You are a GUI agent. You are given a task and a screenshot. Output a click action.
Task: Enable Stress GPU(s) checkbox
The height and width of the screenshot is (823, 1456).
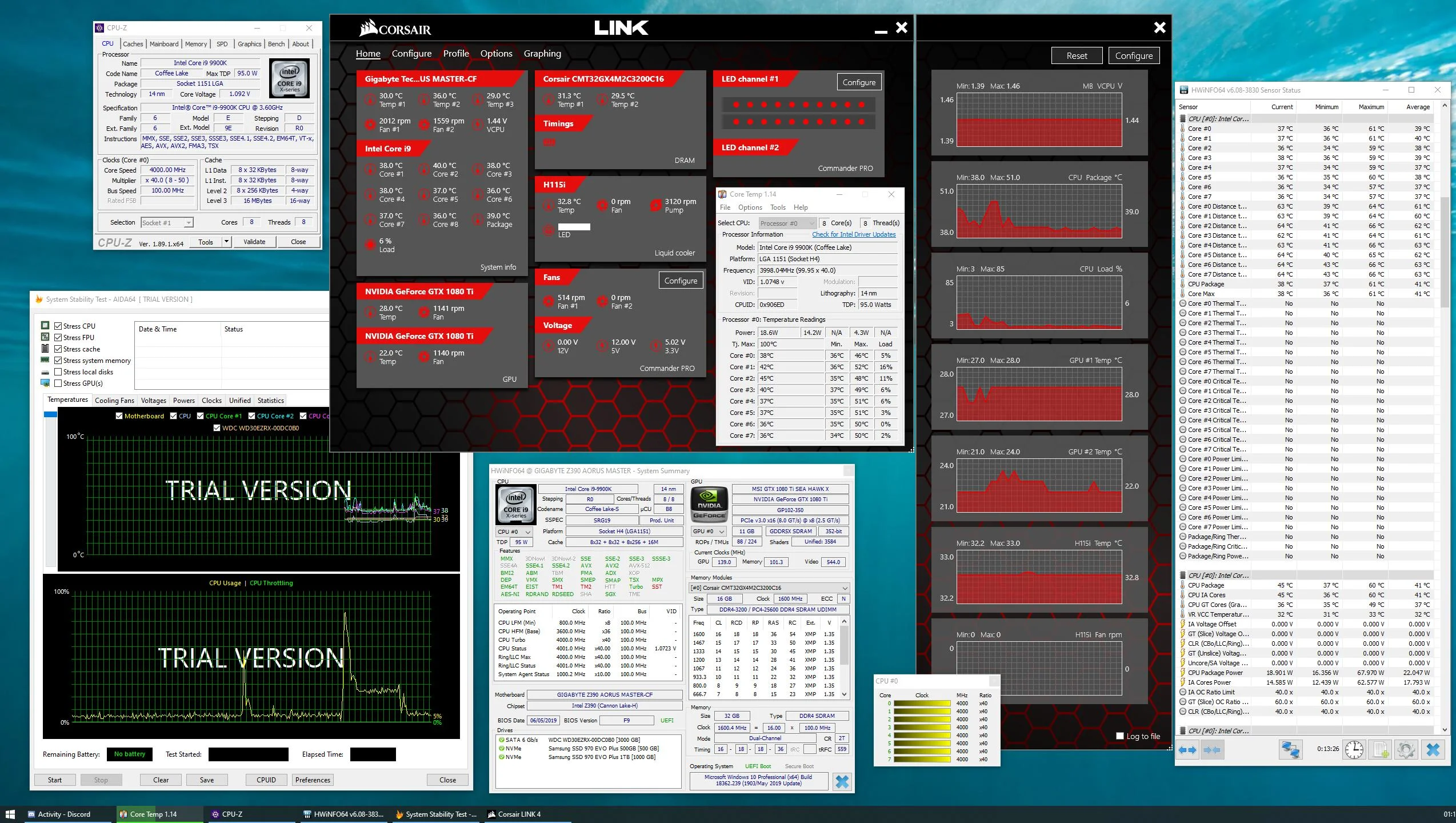point(58,383)
